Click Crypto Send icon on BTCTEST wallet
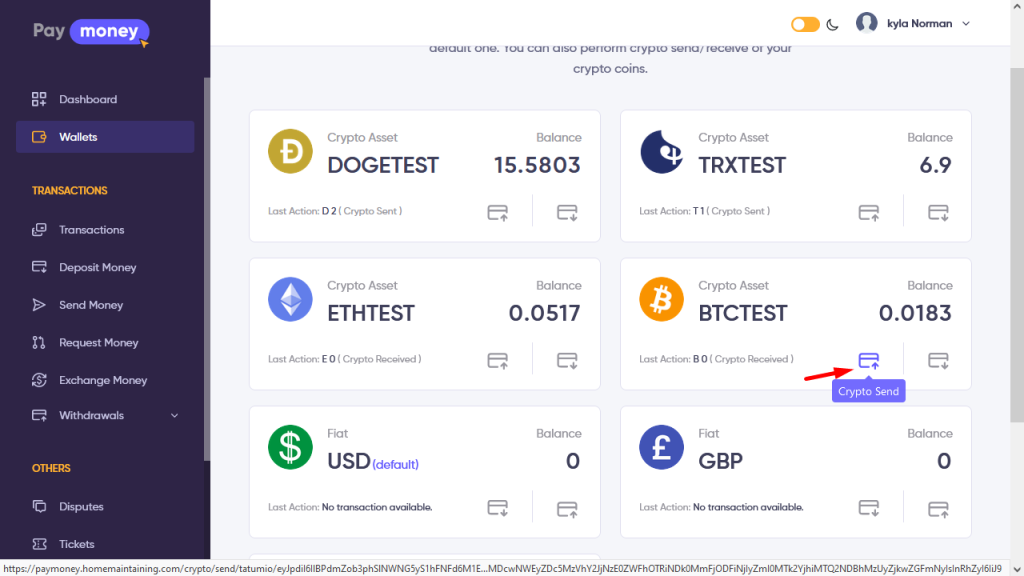This screenshot has width=1024, height=576. pyautogui.click(x=869, y=360)
